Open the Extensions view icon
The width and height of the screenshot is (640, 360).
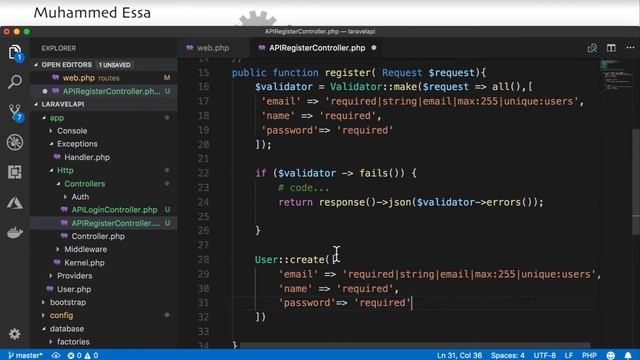click(15, 172)
